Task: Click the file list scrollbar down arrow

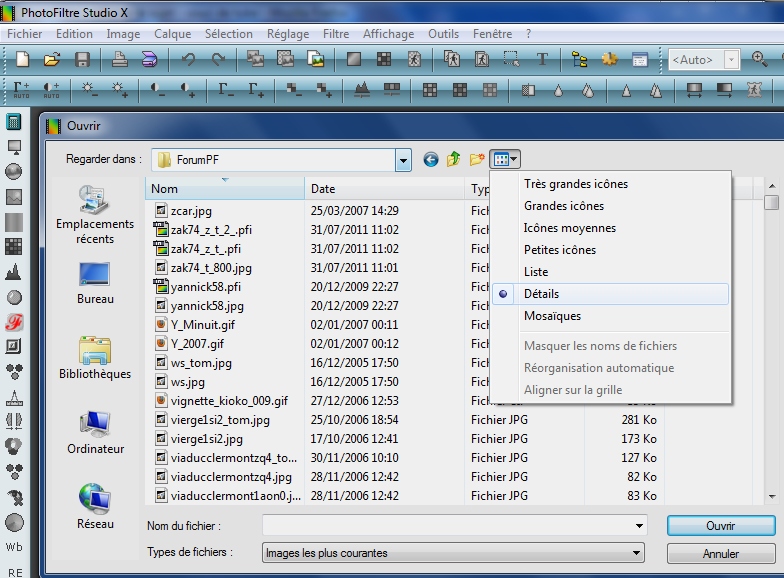Action: (x=772, y=496)
